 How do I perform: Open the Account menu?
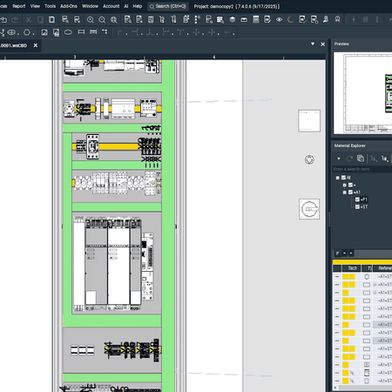[x=111, y=6]
